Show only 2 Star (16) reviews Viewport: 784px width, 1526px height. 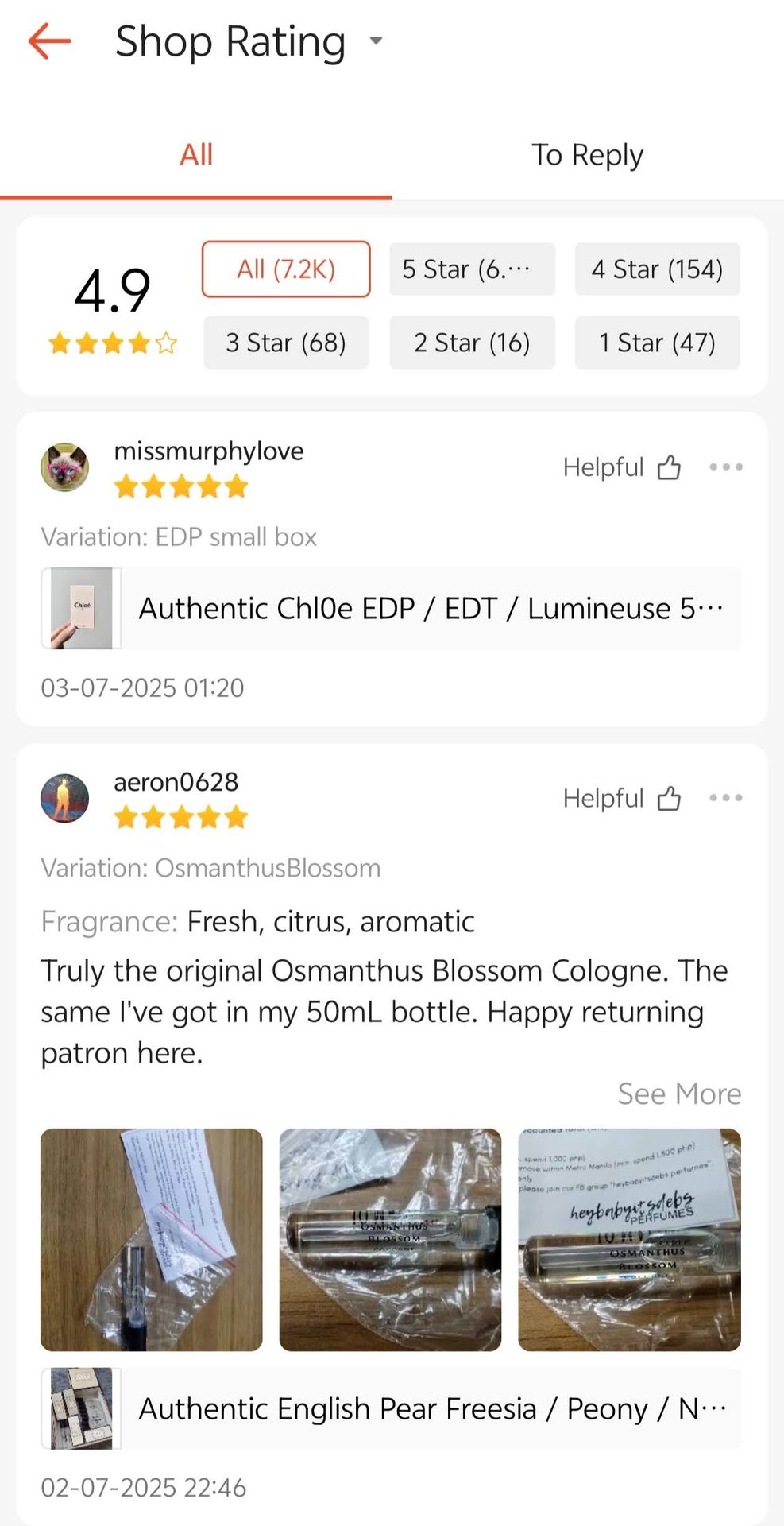coord(472,343)
